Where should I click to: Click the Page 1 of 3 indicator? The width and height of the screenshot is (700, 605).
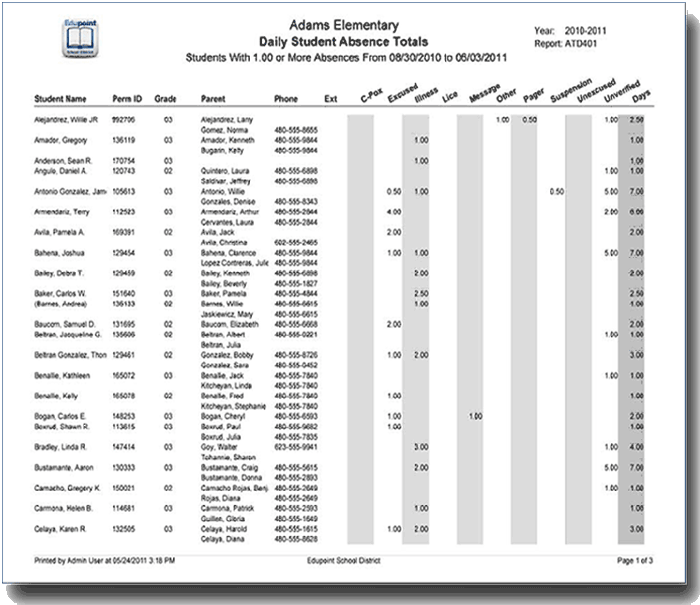tap(635, 560)
